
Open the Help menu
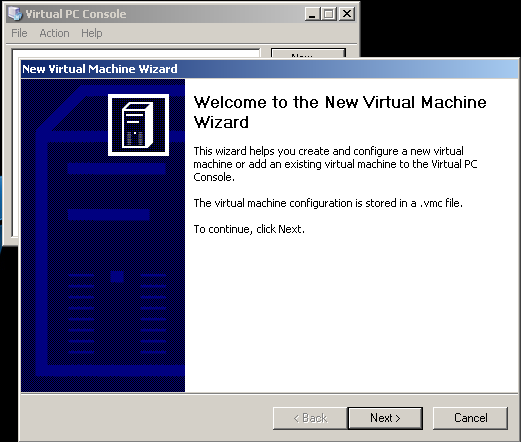[92, 33]
